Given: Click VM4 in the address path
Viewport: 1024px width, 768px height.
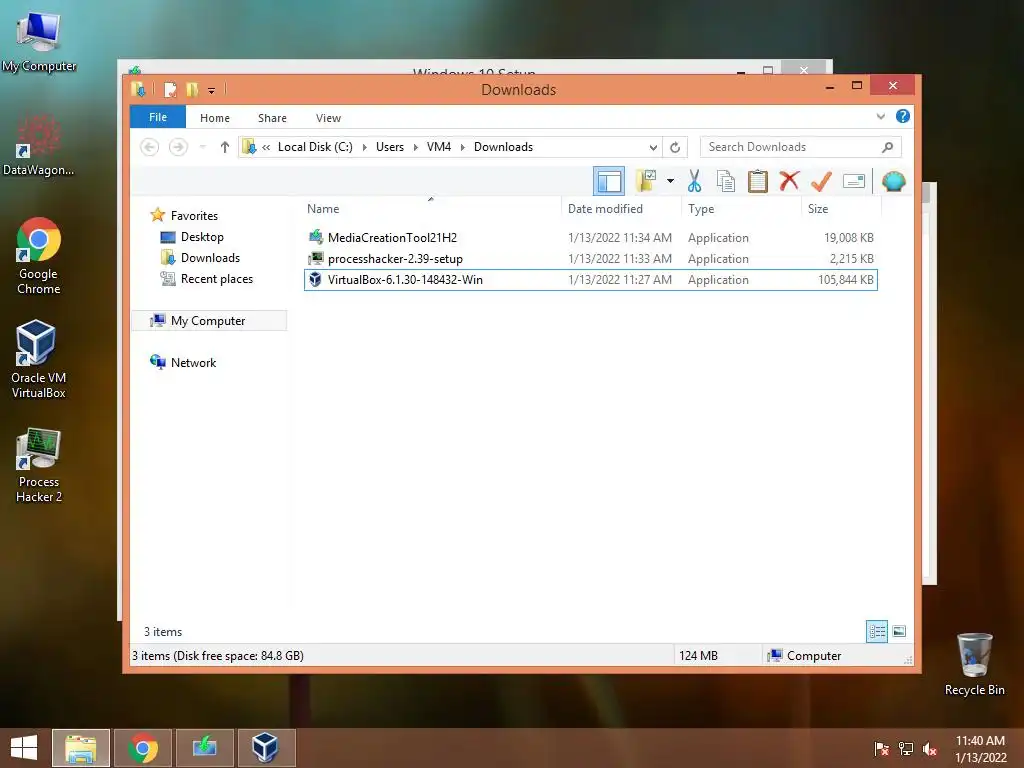Looking at the screenshot, I should pyautogui.click(x=439, y=147).
